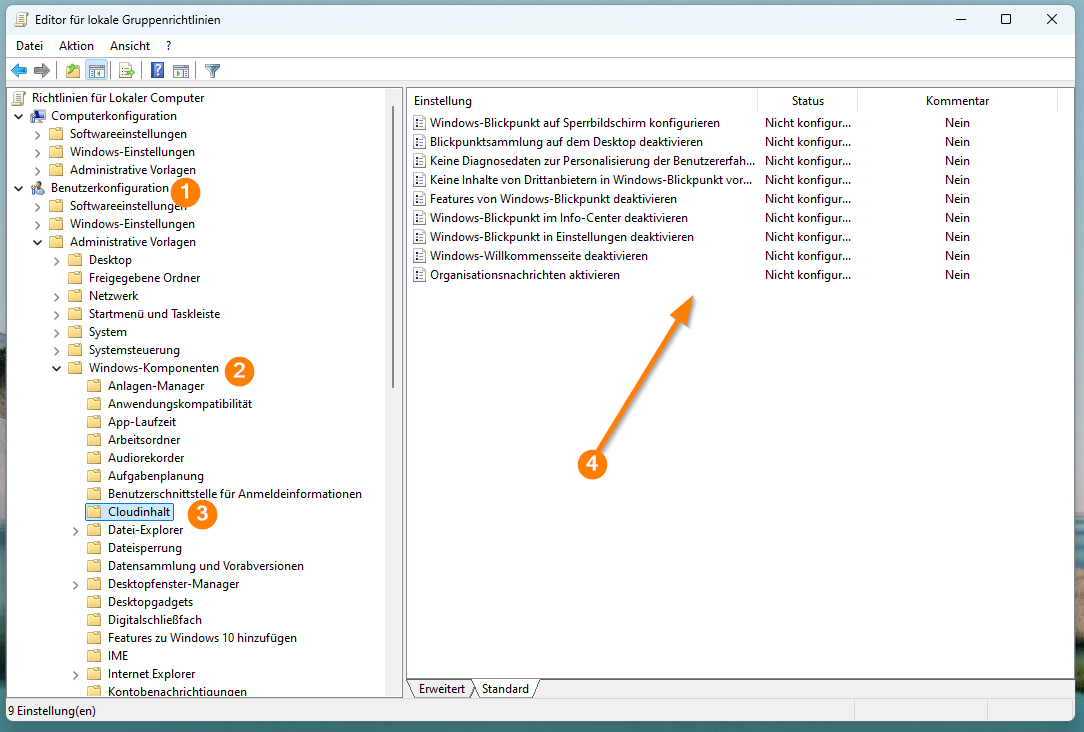Select the Netzwerk tree item
Viewport: 1084px width, 732px height.
pos(113,296)
